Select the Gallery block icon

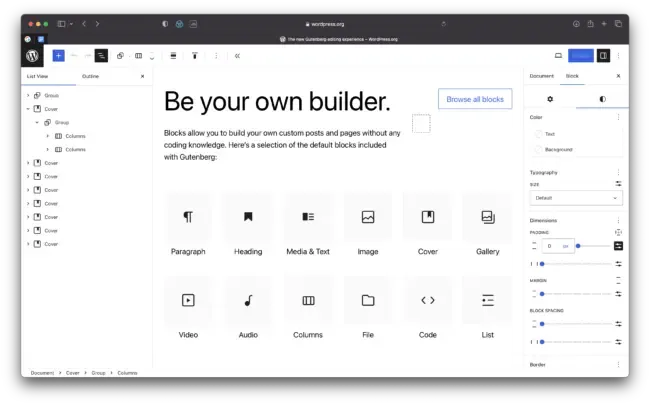(488, 217)
